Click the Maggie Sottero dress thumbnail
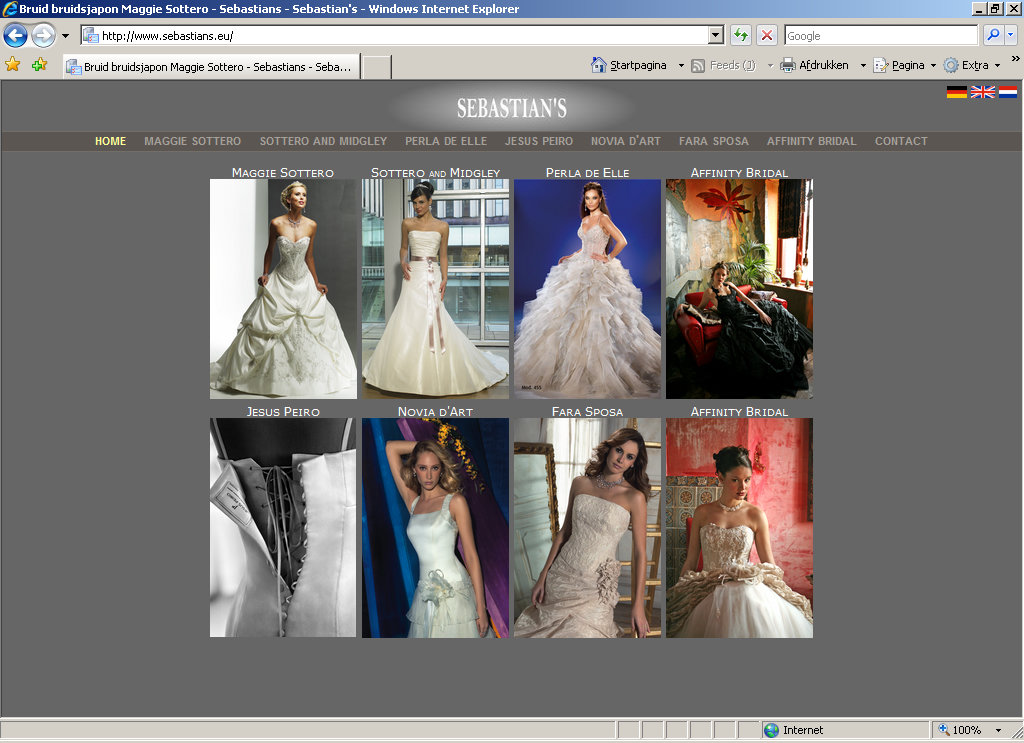 283,289
